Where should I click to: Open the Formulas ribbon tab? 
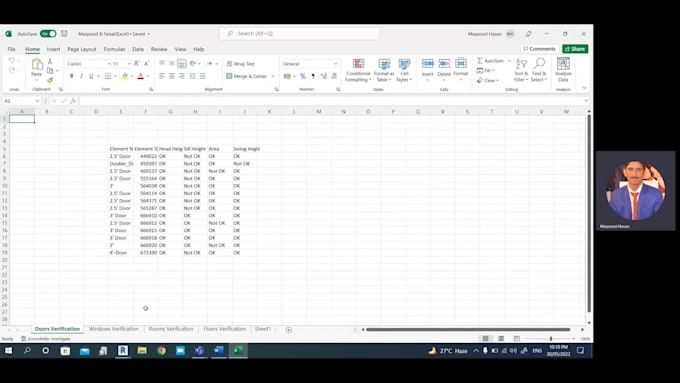click(x=114, y=49)
